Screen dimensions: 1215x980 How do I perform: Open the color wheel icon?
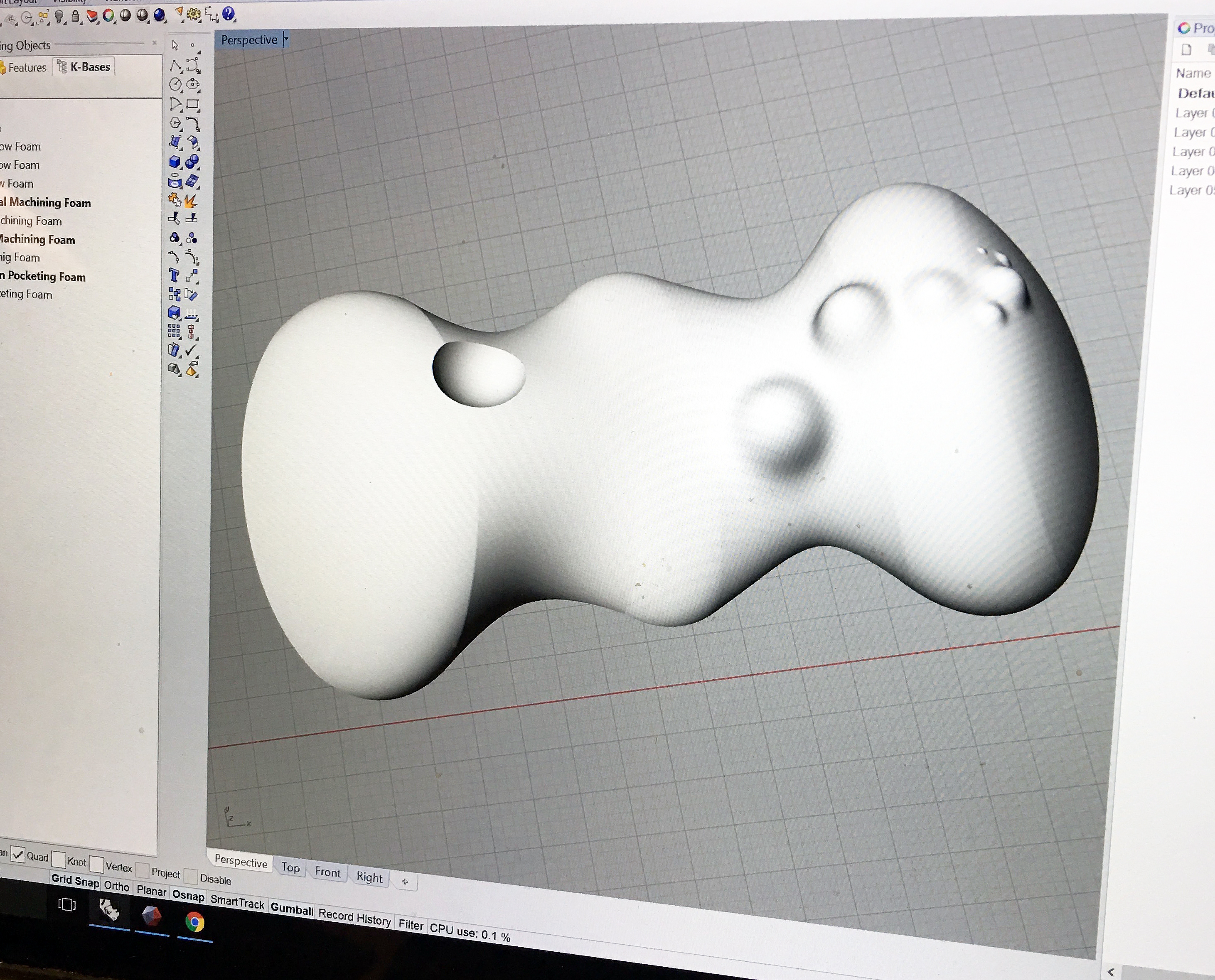coord(108,16)
